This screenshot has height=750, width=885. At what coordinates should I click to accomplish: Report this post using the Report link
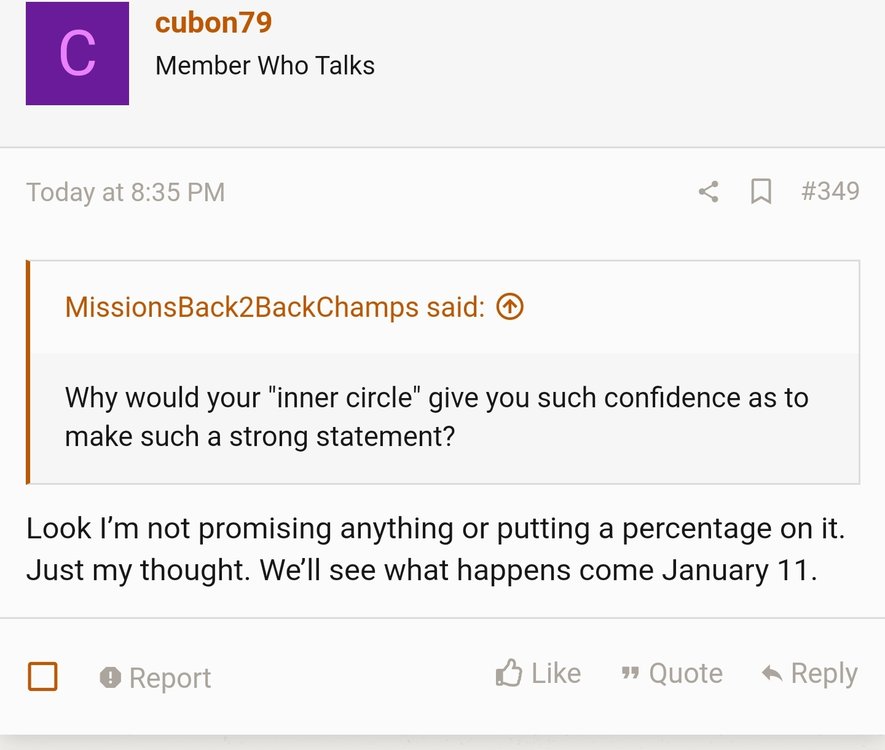(x=170, y=678)
